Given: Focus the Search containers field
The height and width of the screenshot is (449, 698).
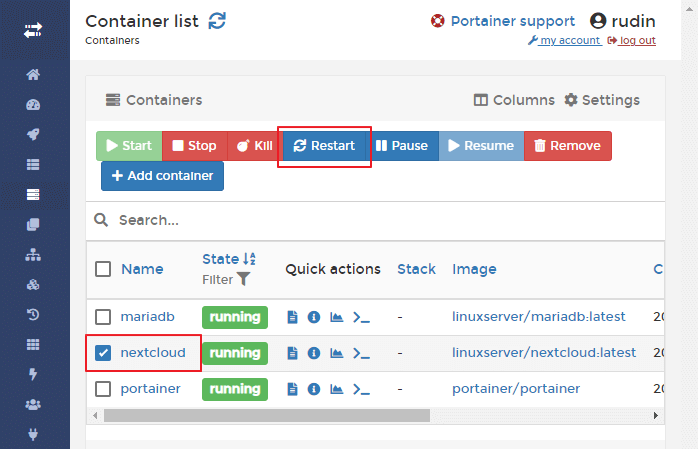Looking at the screenshot, I should pos(375,220).
